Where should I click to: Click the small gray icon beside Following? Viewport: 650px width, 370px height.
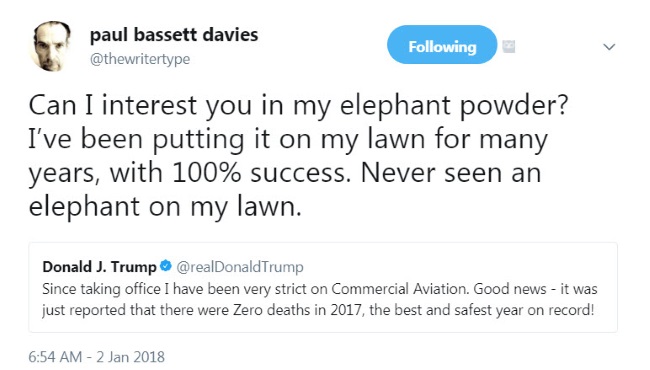[509, 46]
